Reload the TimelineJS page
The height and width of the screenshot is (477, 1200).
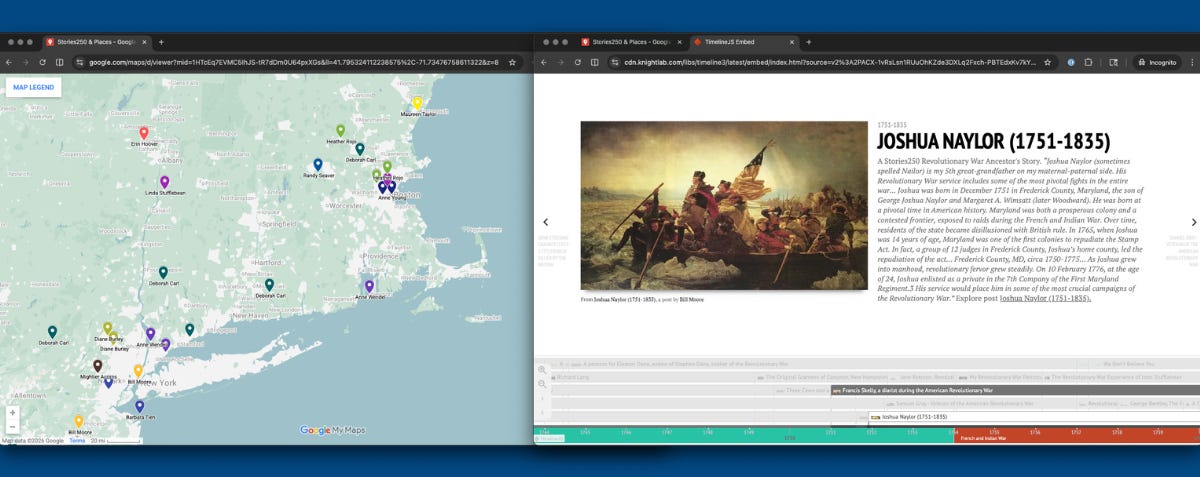tap(577, 62)
